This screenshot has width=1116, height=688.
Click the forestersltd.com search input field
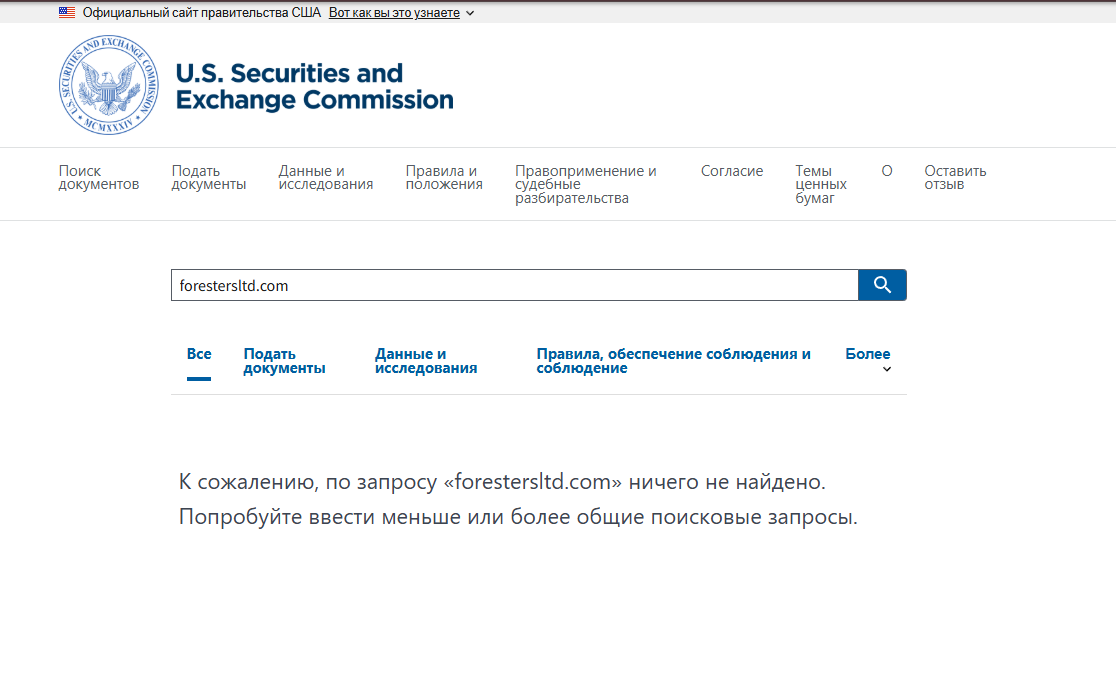pyautogui.click(x=514, y=285)
